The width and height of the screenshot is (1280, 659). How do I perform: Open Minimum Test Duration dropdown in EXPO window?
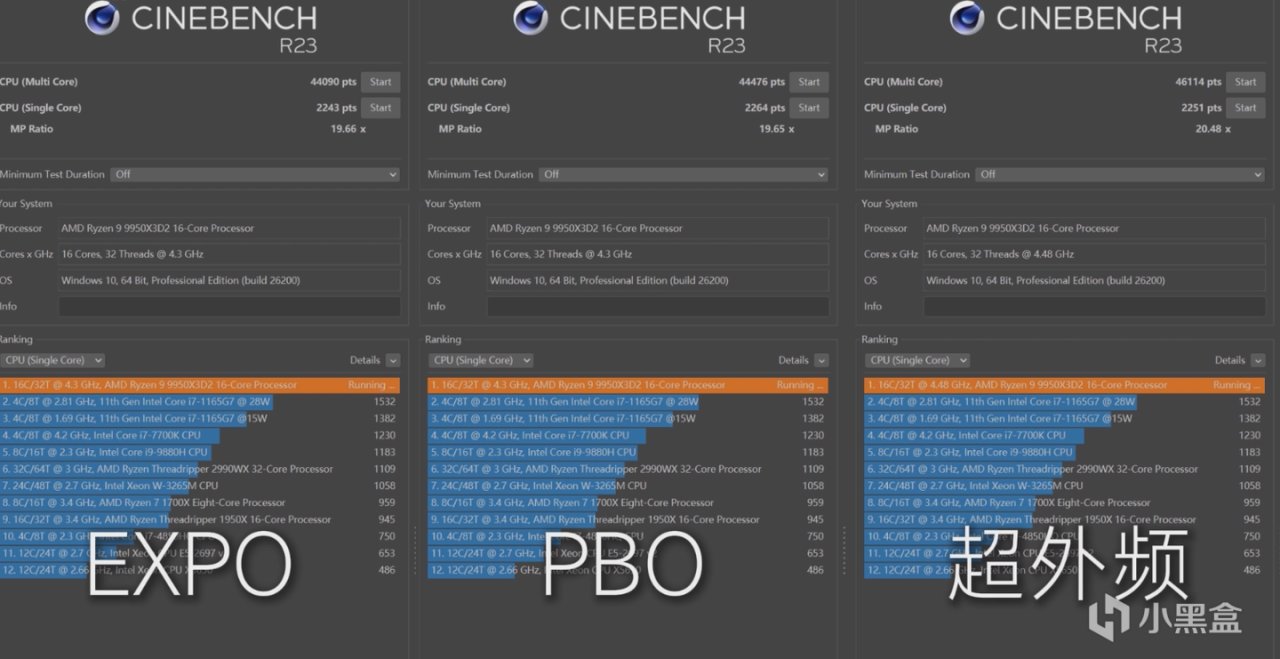coord(255,174)
